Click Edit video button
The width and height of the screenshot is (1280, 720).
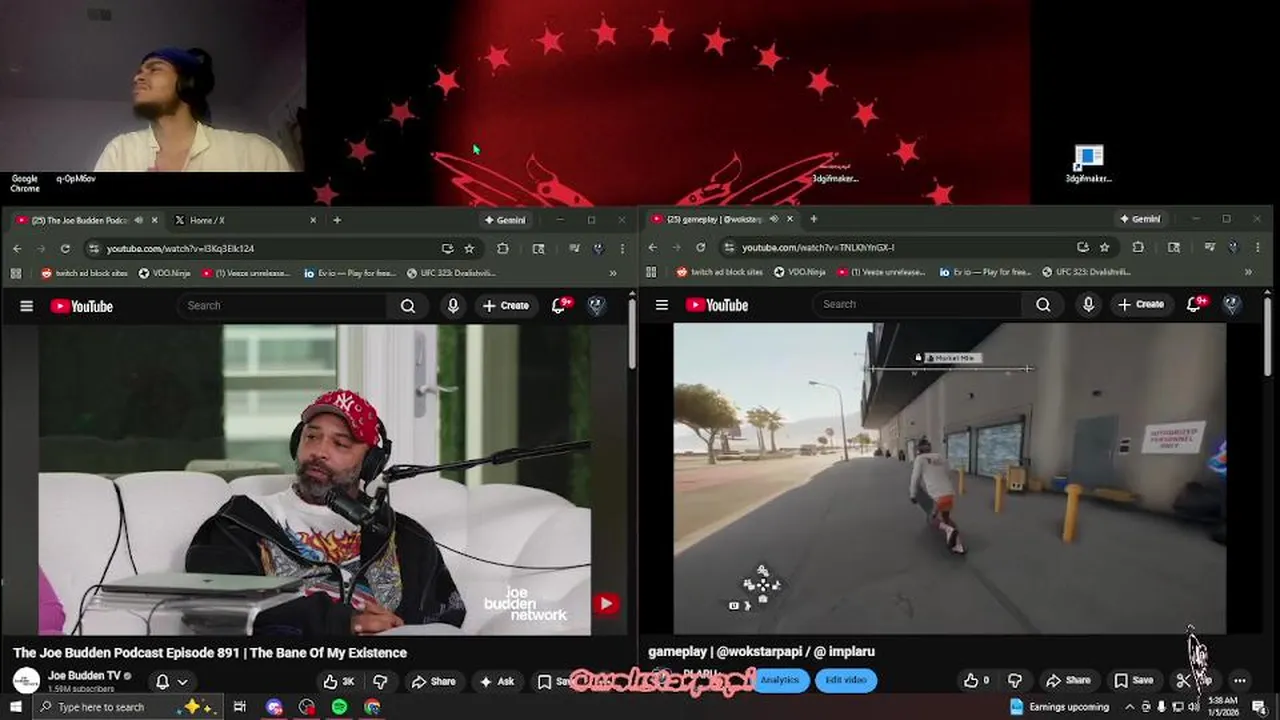pyautogui.click(x=846, y=680)
